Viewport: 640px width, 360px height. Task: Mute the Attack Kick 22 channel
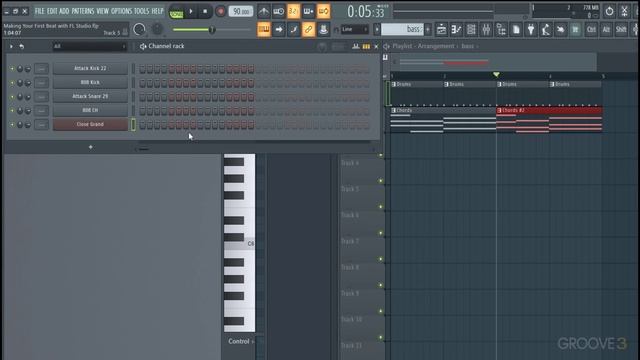(12, 69)
